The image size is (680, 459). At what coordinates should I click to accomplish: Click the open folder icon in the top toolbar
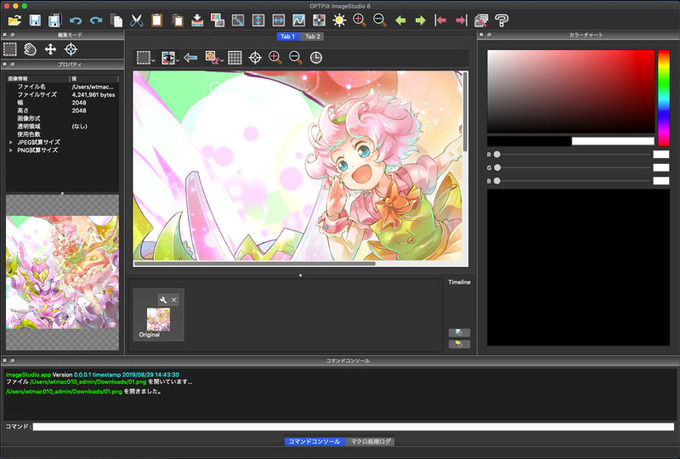14,20
